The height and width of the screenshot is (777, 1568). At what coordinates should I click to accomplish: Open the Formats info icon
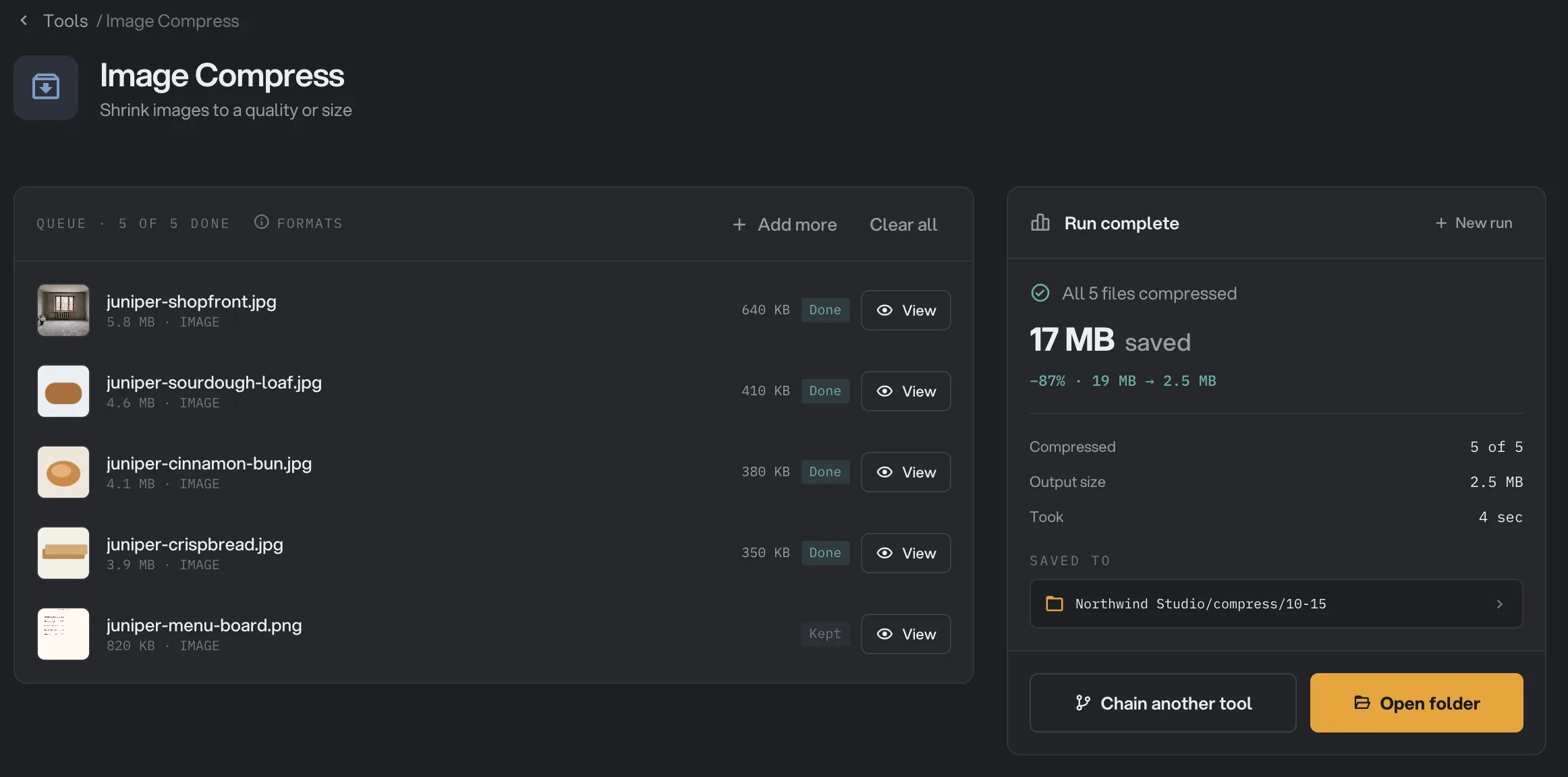point(261,222)
